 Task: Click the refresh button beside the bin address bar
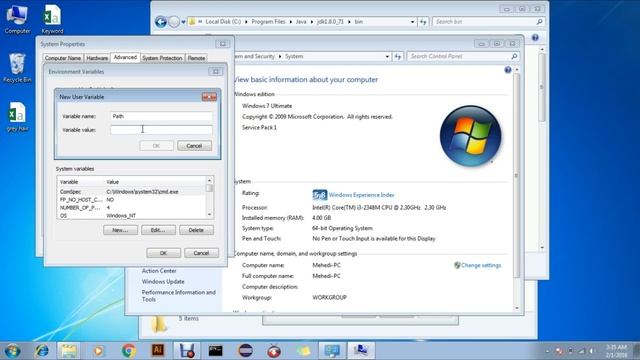[x=423, y=22]
